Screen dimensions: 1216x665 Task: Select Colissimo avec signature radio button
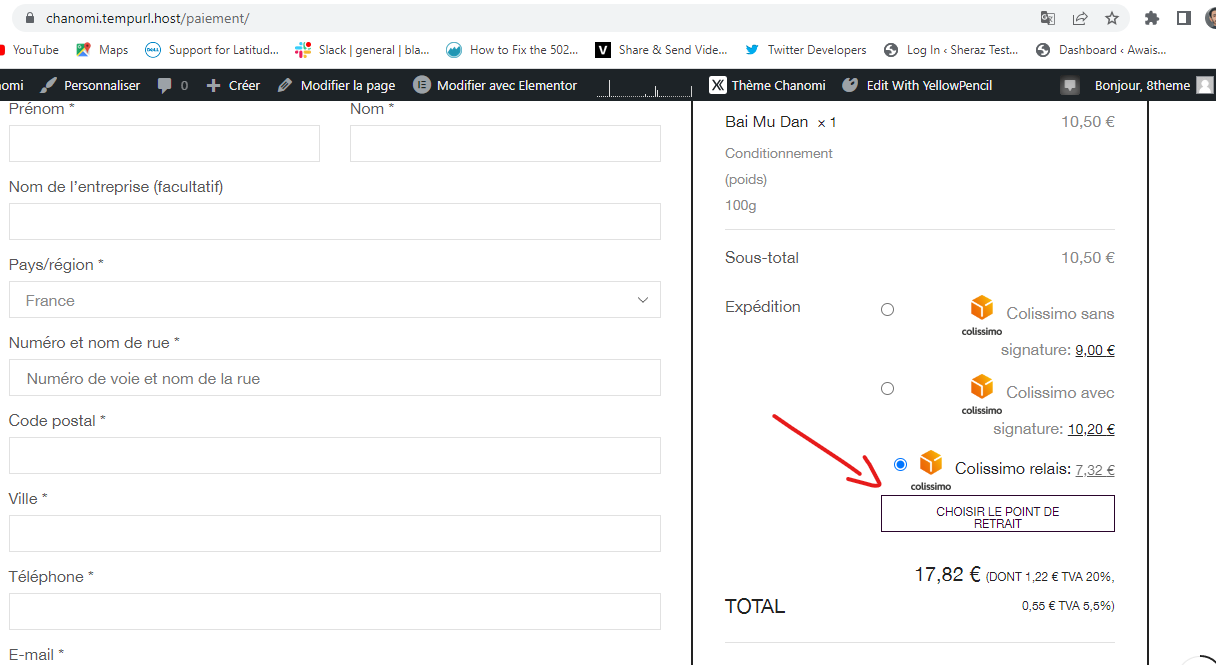[x=887, y=388]
